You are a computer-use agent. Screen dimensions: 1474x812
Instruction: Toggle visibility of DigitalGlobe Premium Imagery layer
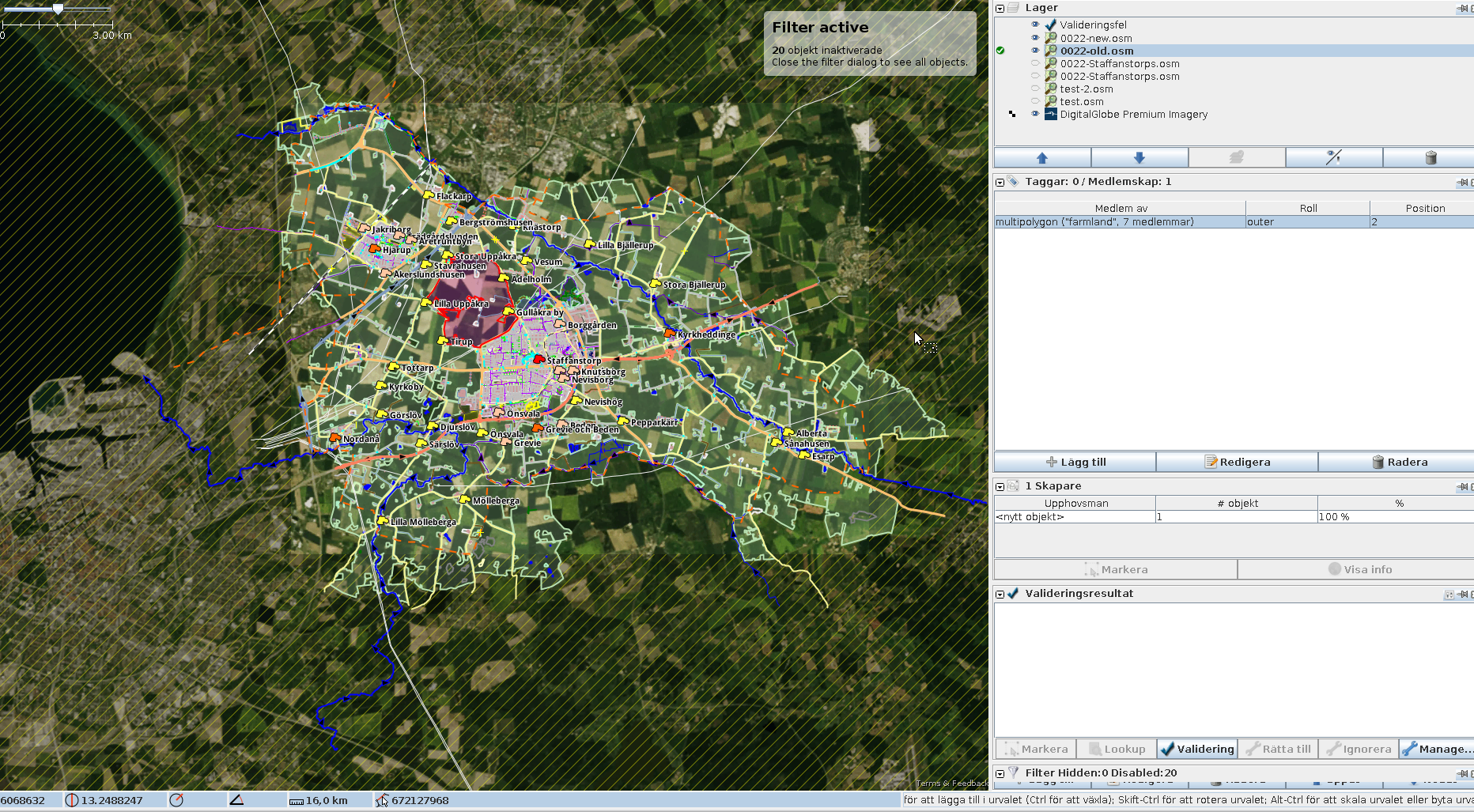1035,114
